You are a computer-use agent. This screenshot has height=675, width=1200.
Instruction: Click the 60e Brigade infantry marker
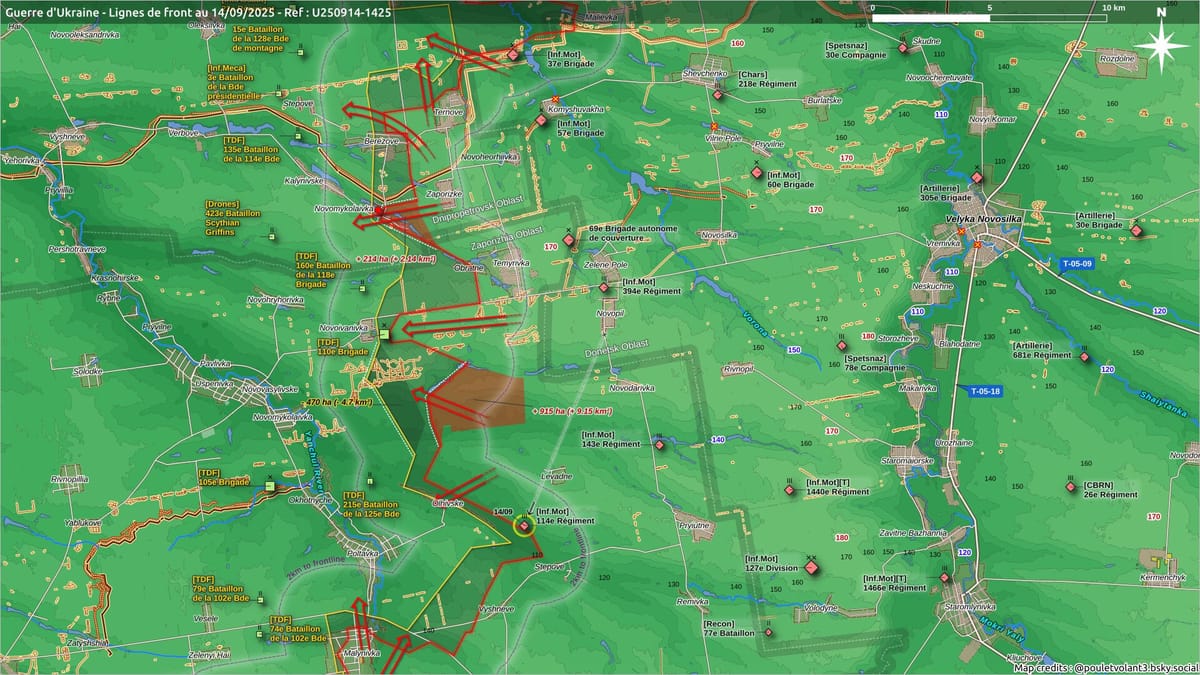(x=757, y=172)
